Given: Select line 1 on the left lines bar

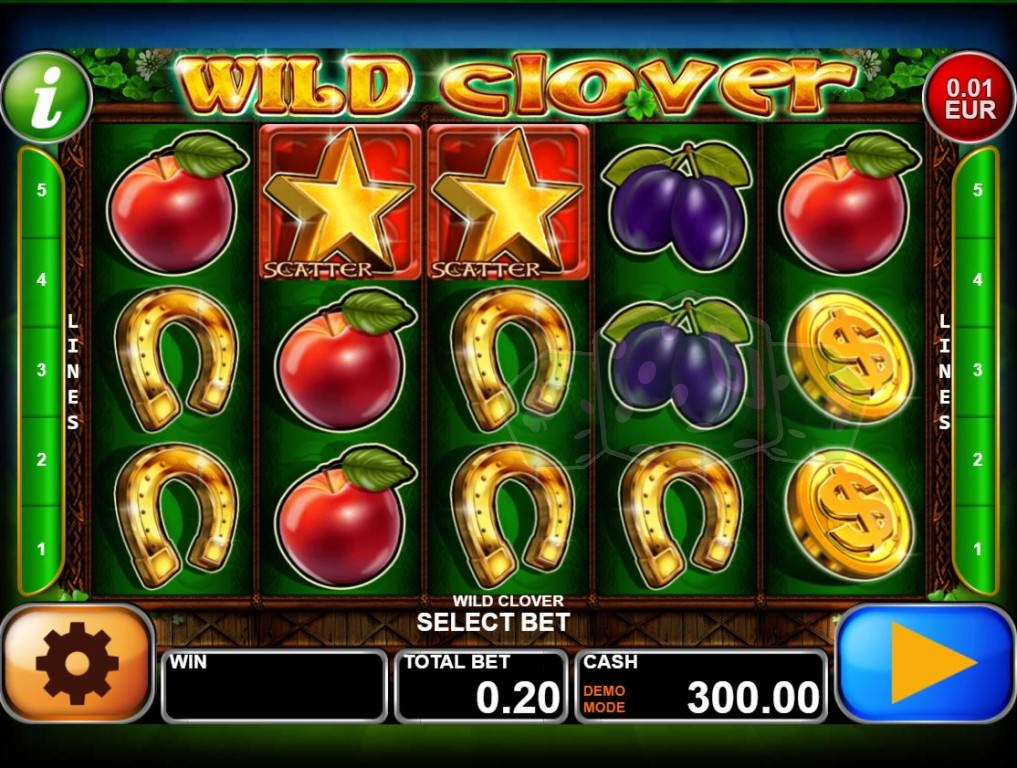Looking at the screenshot, I should 42,549.
